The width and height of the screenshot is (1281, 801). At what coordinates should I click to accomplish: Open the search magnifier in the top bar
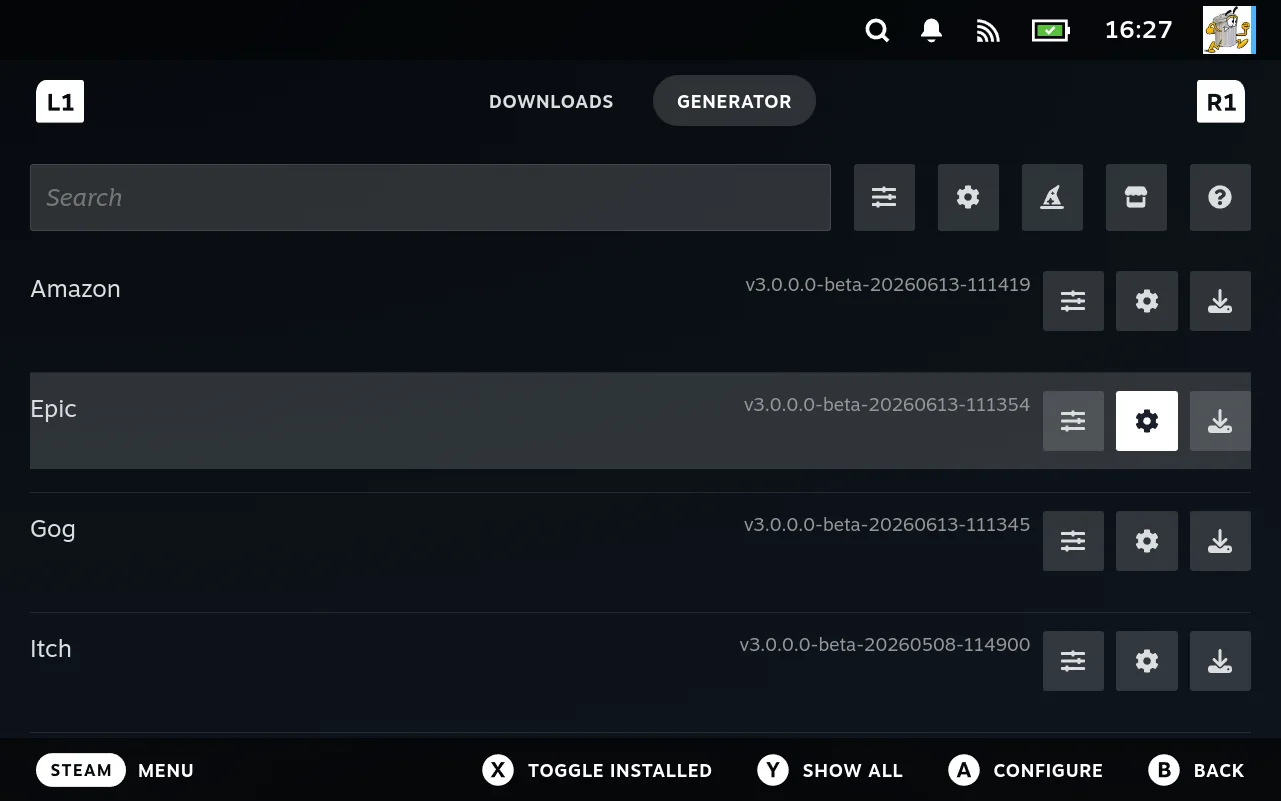(877, 31)
